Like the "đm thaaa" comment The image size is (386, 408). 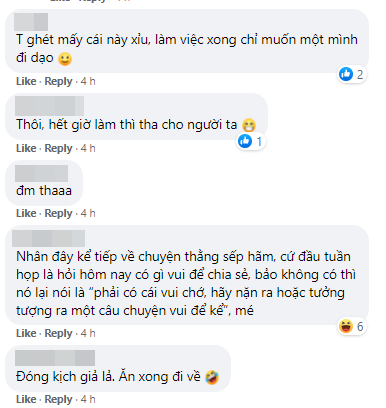[26, 213]
